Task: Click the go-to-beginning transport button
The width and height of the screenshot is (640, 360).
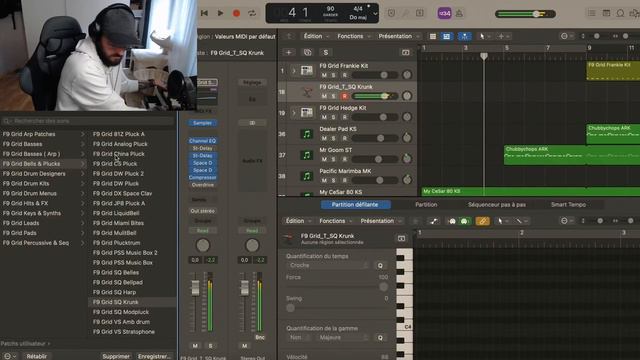Action: pyautogui.click(x=204, y=13)
